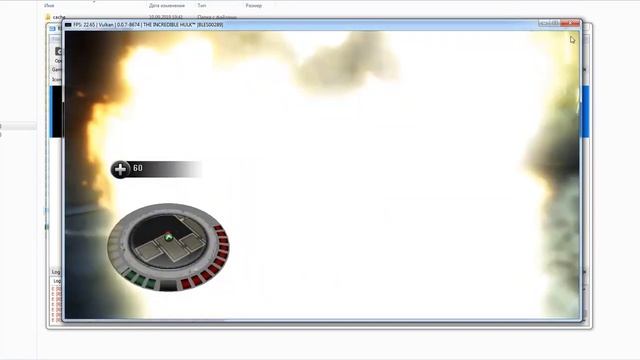
Task: Close the Incredible Hulk game window
Action: 571,23
